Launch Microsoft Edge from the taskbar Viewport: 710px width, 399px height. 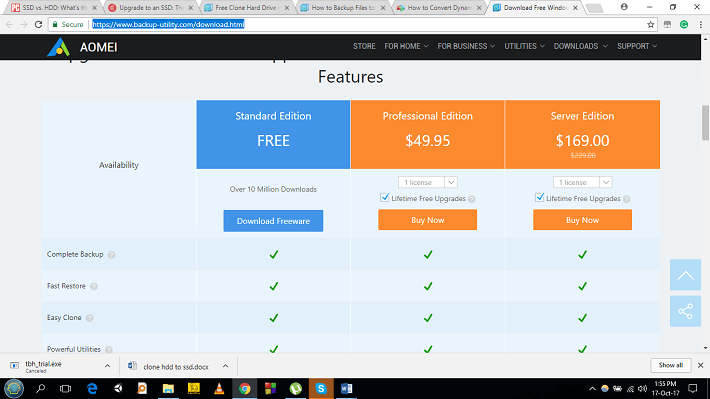[92, 389]
